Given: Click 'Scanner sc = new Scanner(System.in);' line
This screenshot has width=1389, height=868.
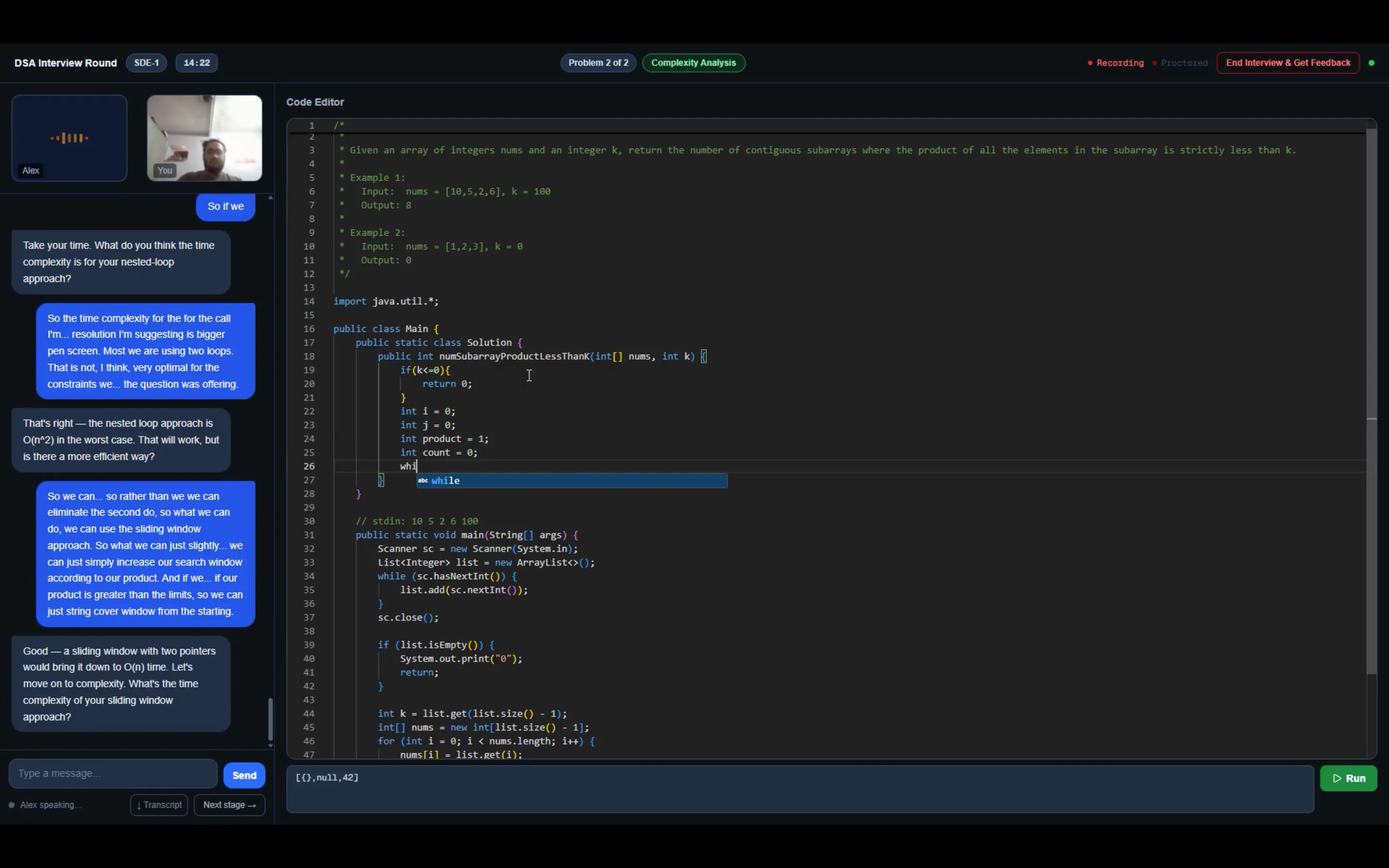Looking at the screenshot, I should click(x=478, y=549).
